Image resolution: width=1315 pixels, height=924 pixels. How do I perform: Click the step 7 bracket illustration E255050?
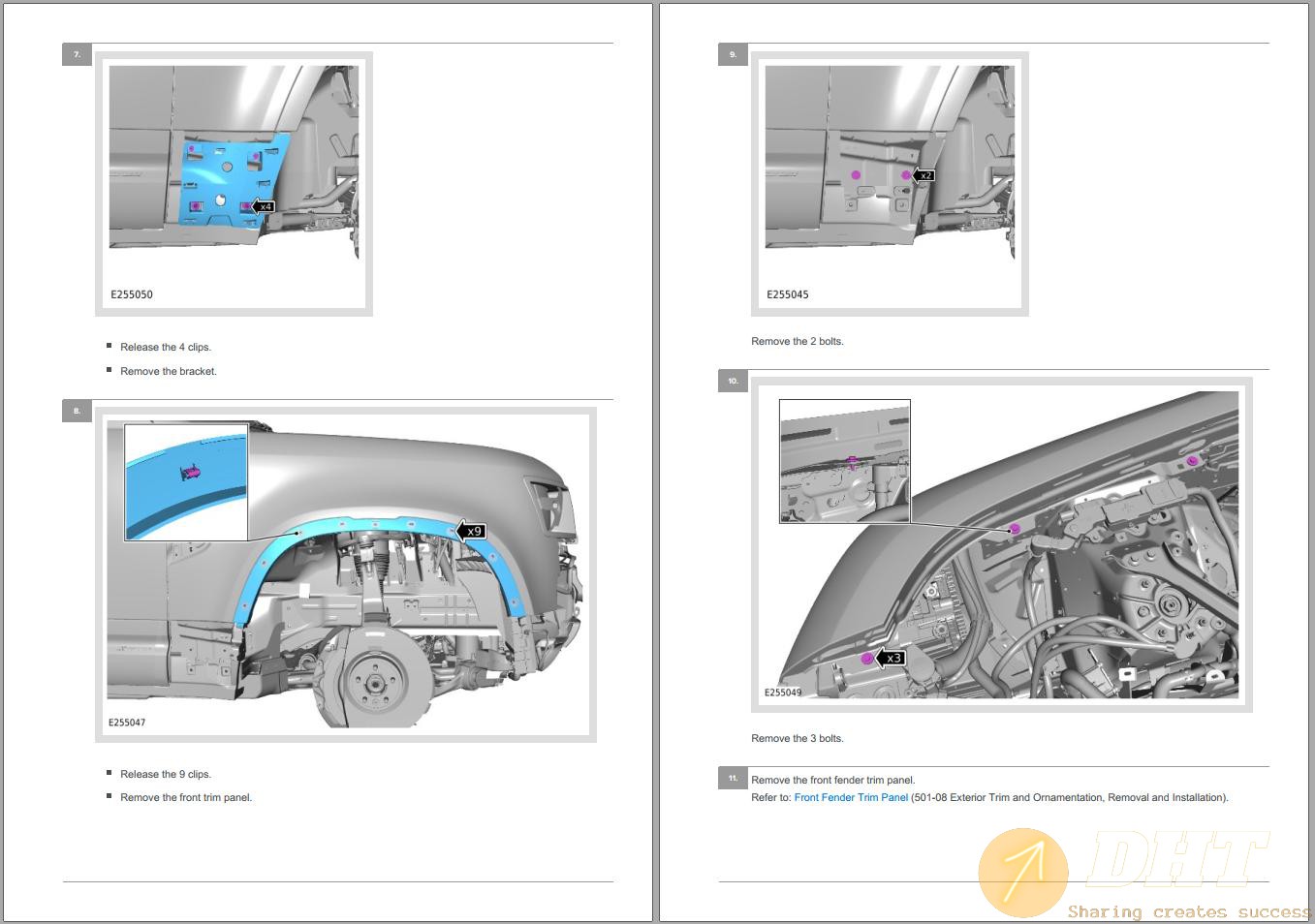(x=234, y=184)
